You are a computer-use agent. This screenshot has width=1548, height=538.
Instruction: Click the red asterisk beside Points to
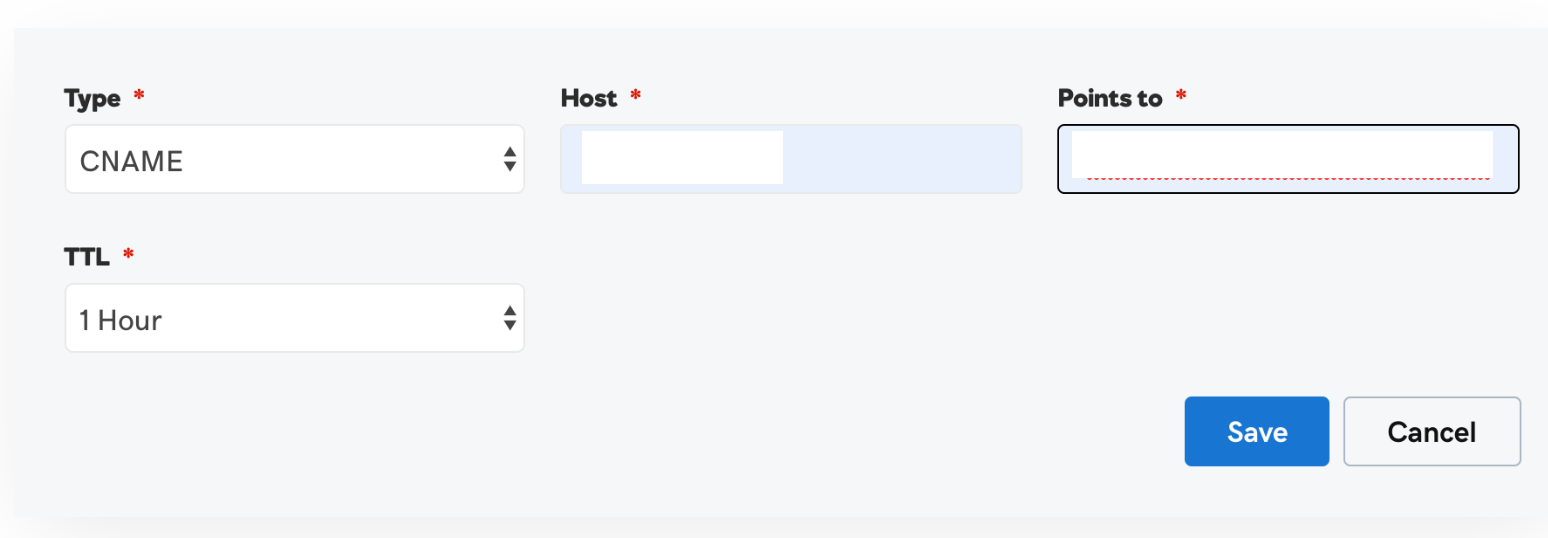pos(1181,96)
